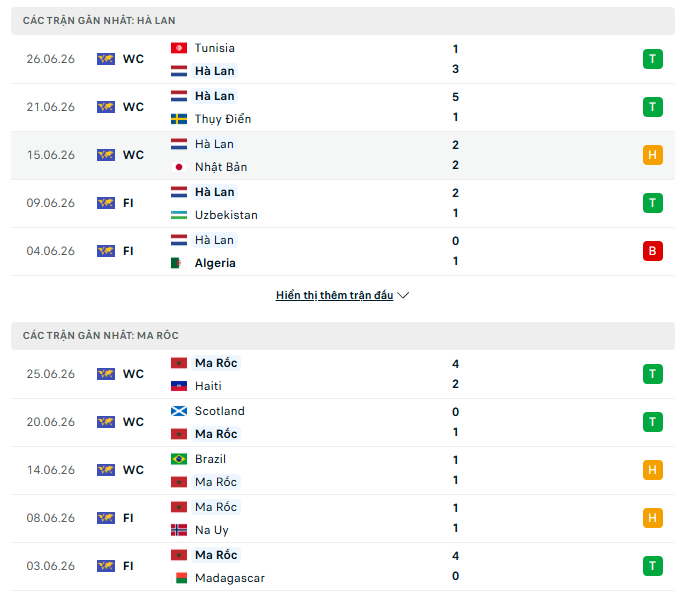The image size is (685, 594).
Task: Click green T badge for Tunisia vs Hà Lan
Action: click(653, 59)
